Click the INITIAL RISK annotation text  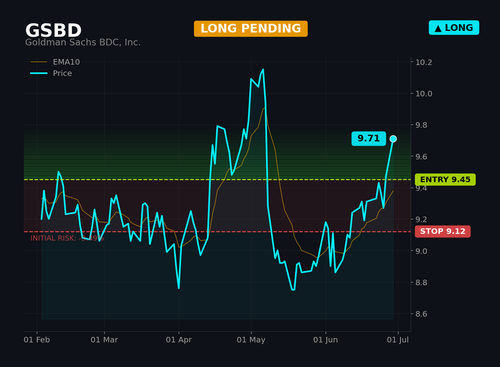click(67, 238)
